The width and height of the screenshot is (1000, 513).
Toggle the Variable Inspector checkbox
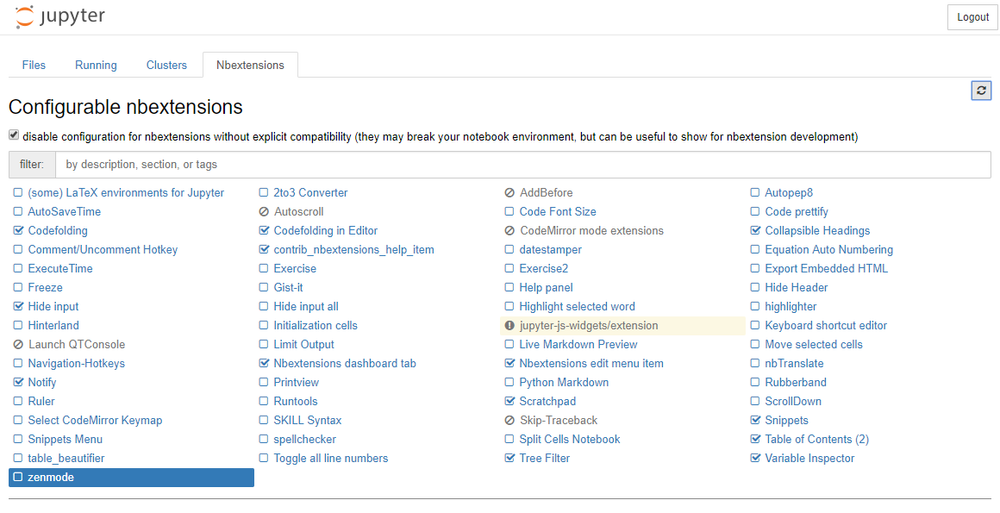tap(756, 459)
